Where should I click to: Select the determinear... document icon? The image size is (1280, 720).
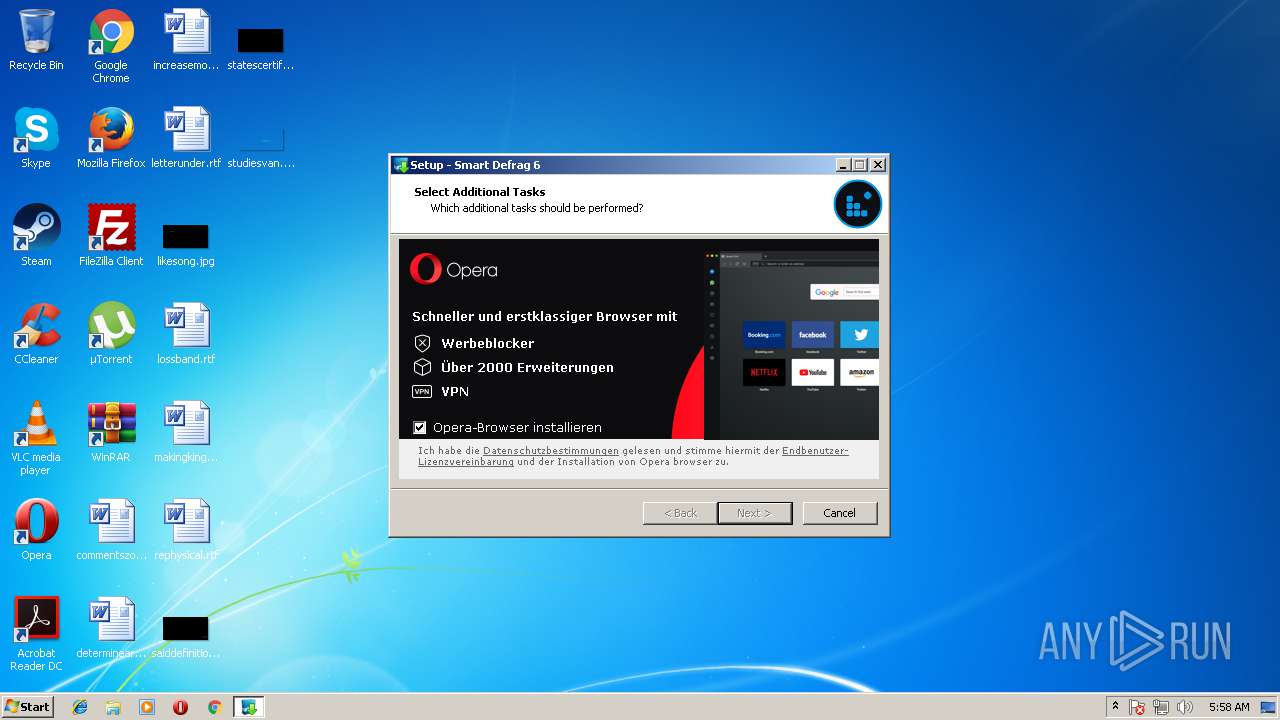coord(111,628)
